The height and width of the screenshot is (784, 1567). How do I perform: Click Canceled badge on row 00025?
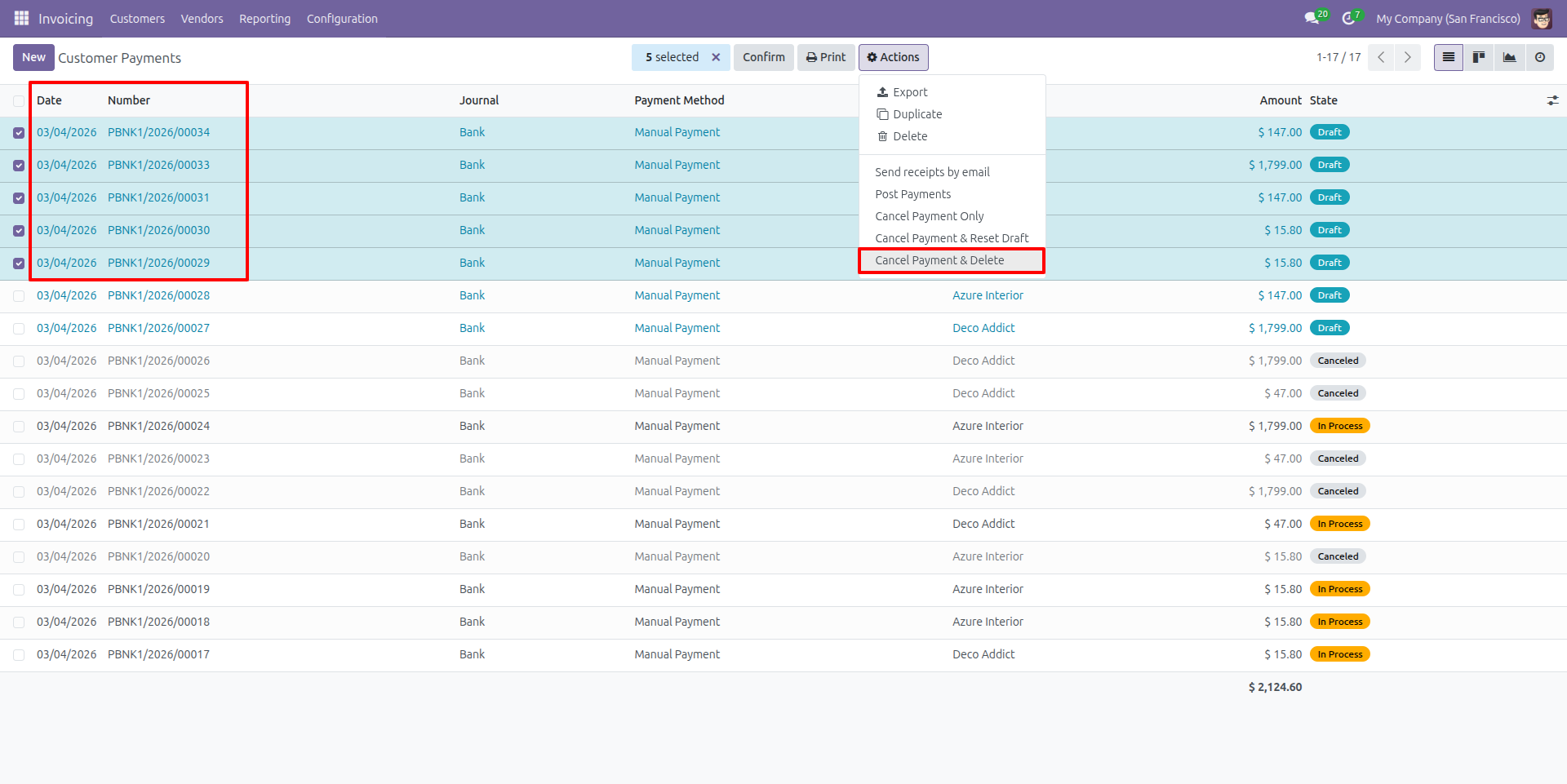click(1338, 393)
